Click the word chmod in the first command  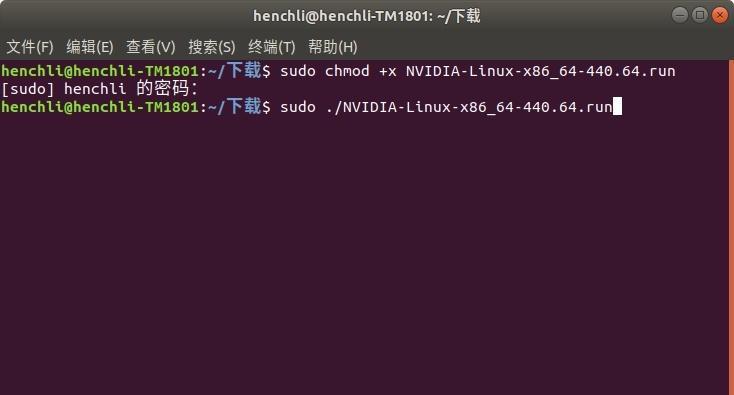tap(347, 71)
